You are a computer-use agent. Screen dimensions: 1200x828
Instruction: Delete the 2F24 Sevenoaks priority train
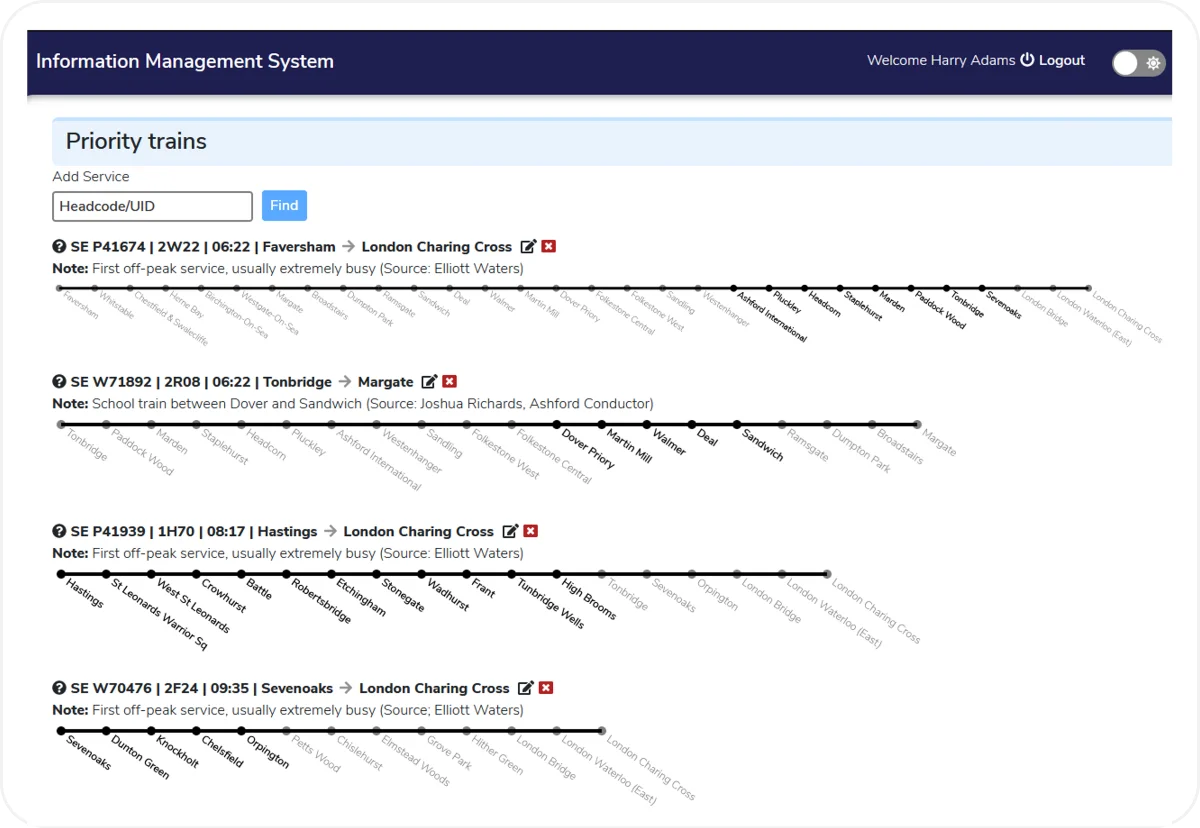coord(546,689)
